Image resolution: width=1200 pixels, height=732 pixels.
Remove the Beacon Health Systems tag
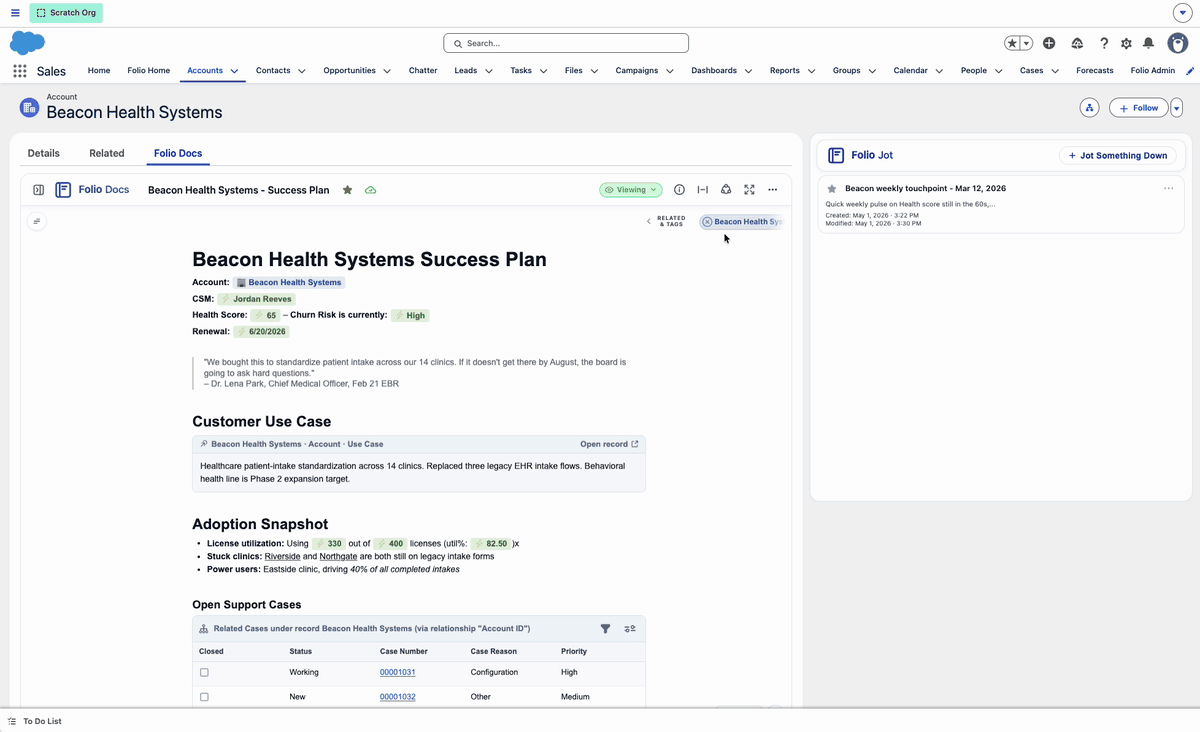click(707, 222)
